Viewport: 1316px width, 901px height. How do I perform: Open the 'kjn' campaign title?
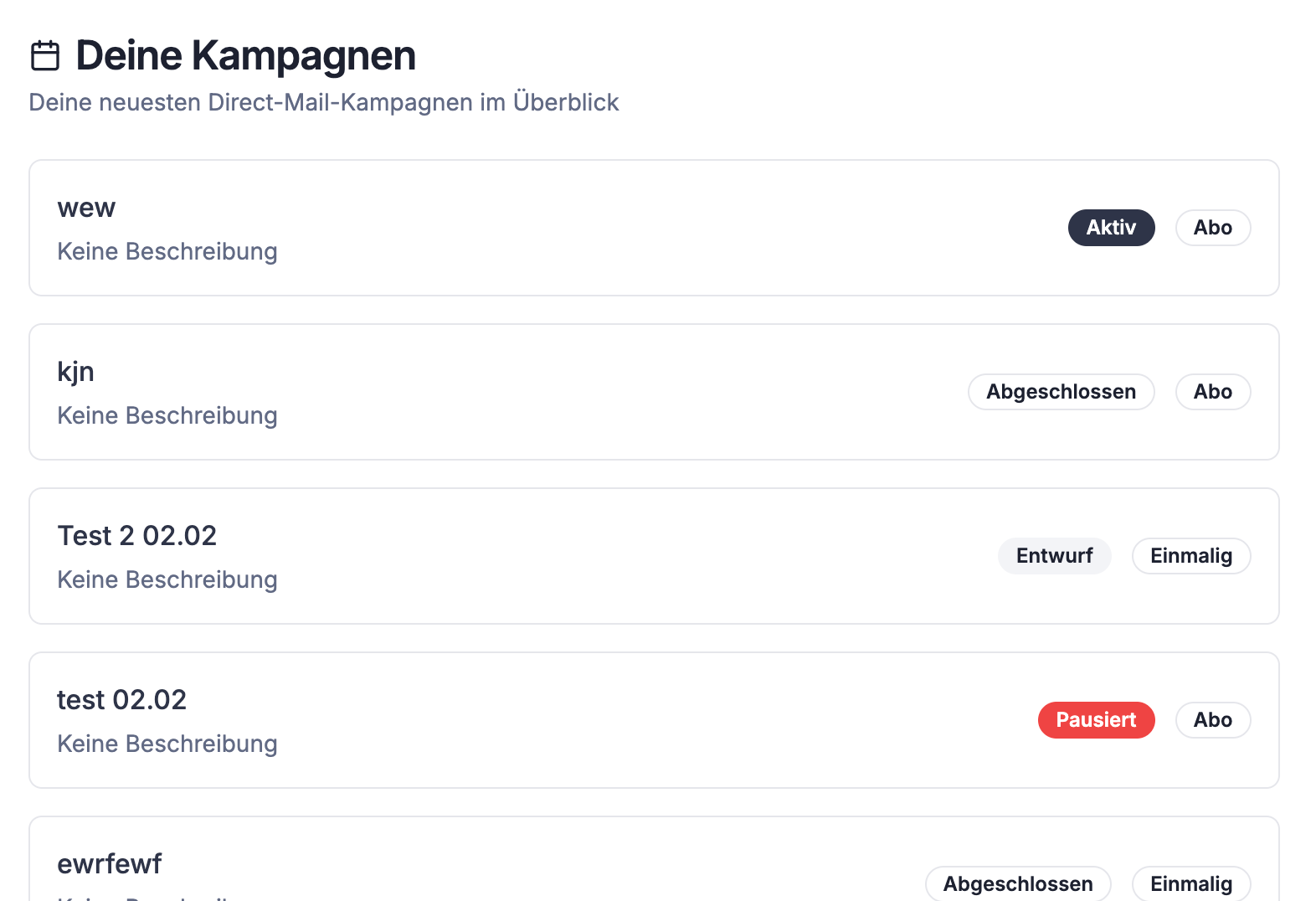click(x=75, y=372)
